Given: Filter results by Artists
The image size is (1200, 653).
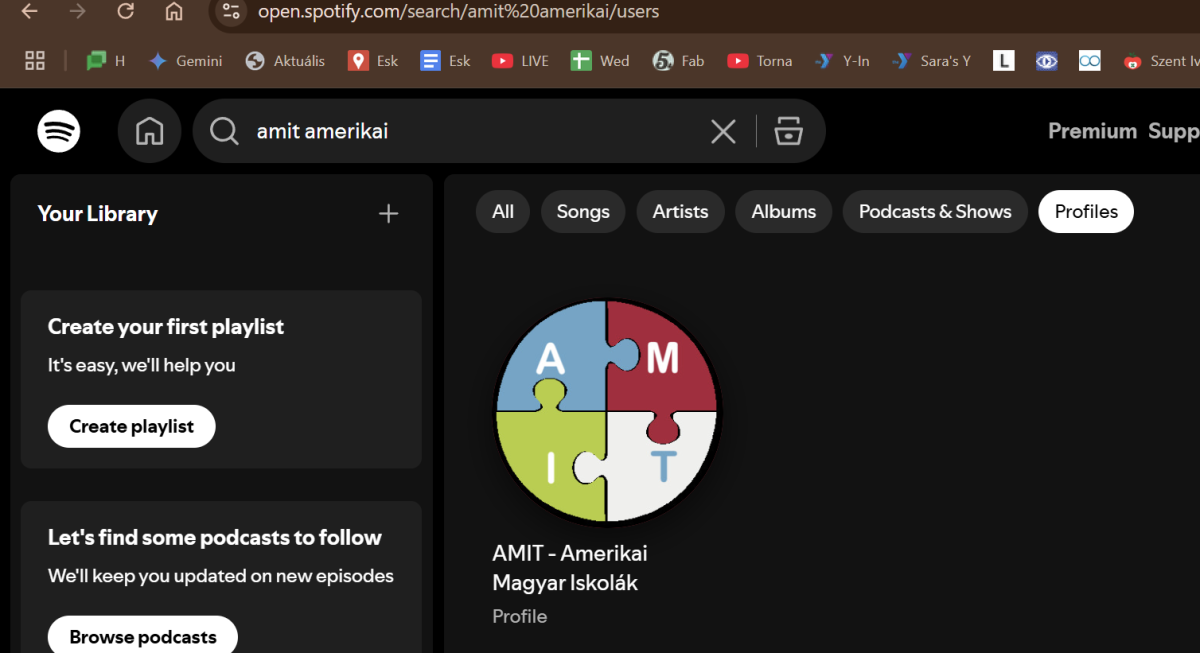Looking at the screenshot, I should click(680, 212).
